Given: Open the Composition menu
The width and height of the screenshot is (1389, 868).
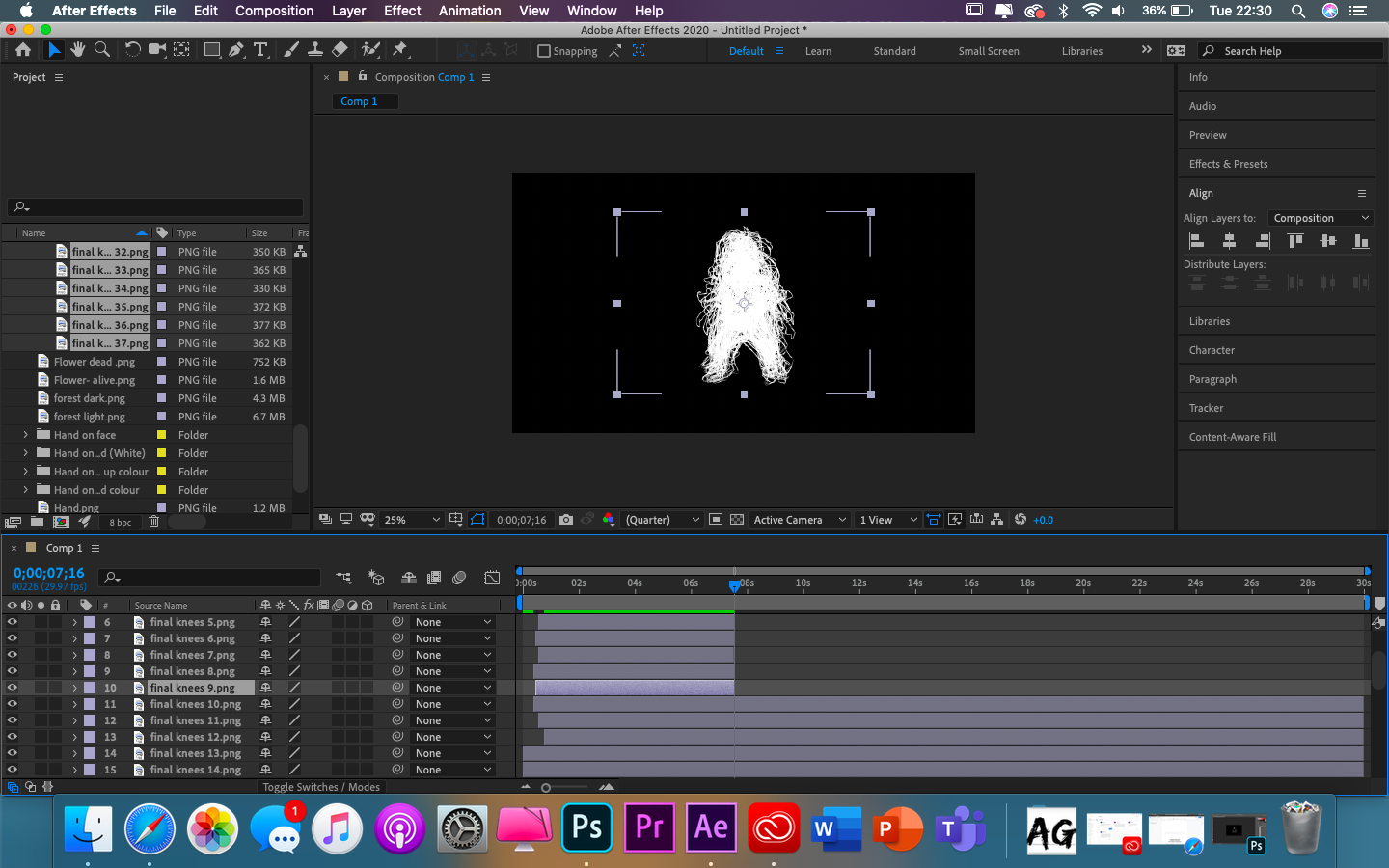Looking at the screenshot, I should coord(274,11).
